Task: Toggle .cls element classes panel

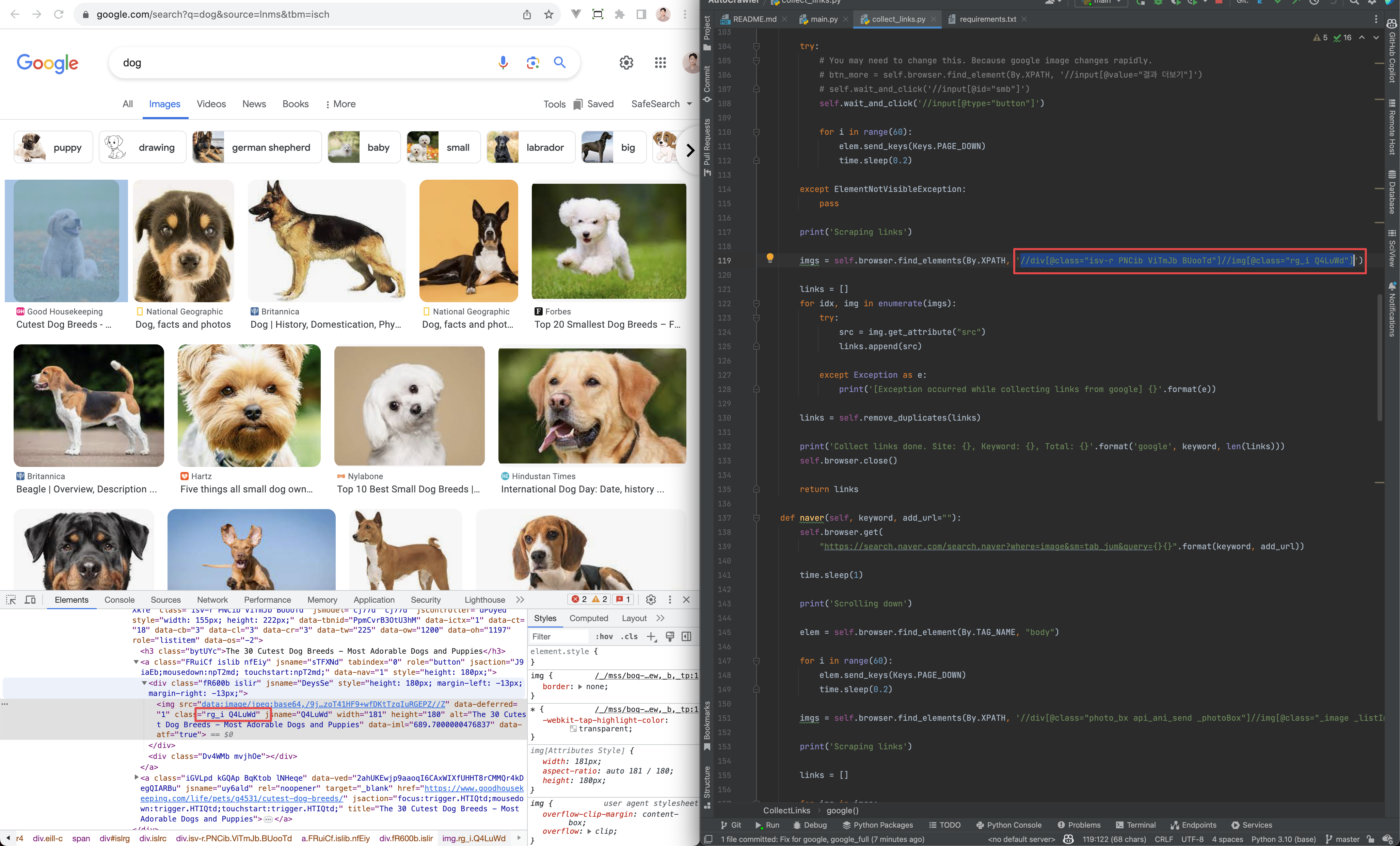Action: 629,636
